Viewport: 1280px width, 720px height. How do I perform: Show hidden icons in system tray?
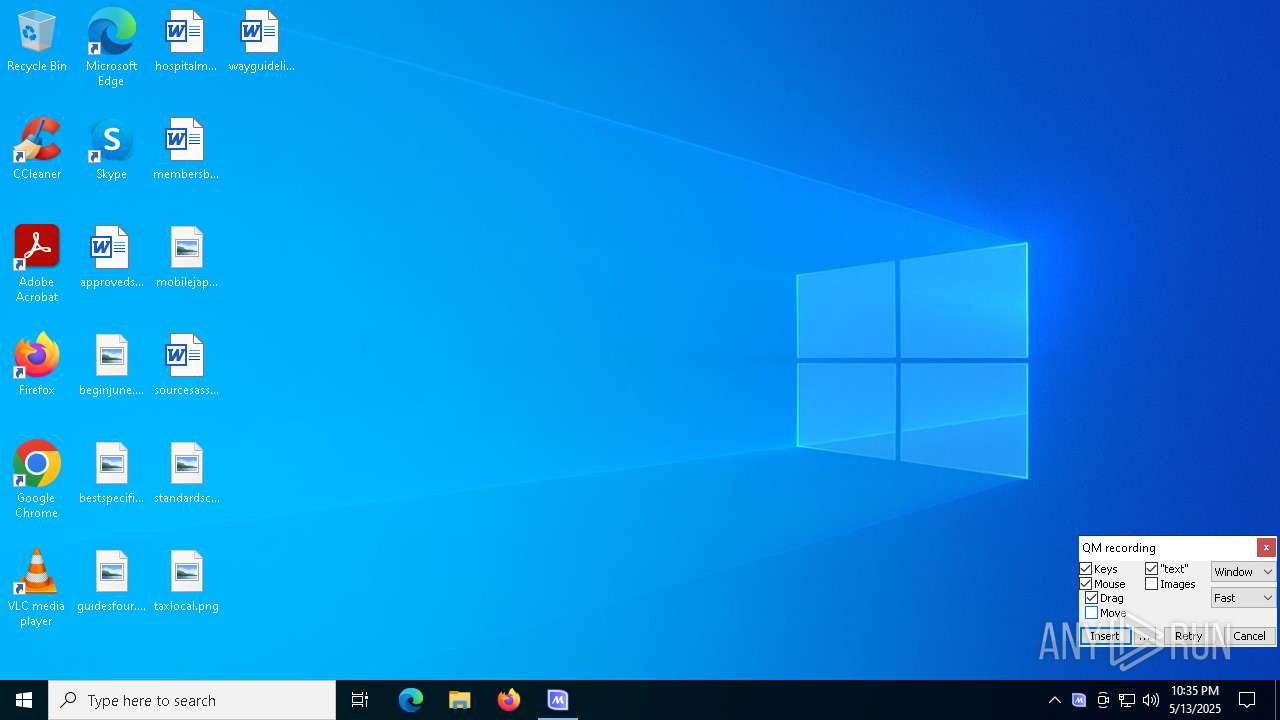pos(1055,700)
